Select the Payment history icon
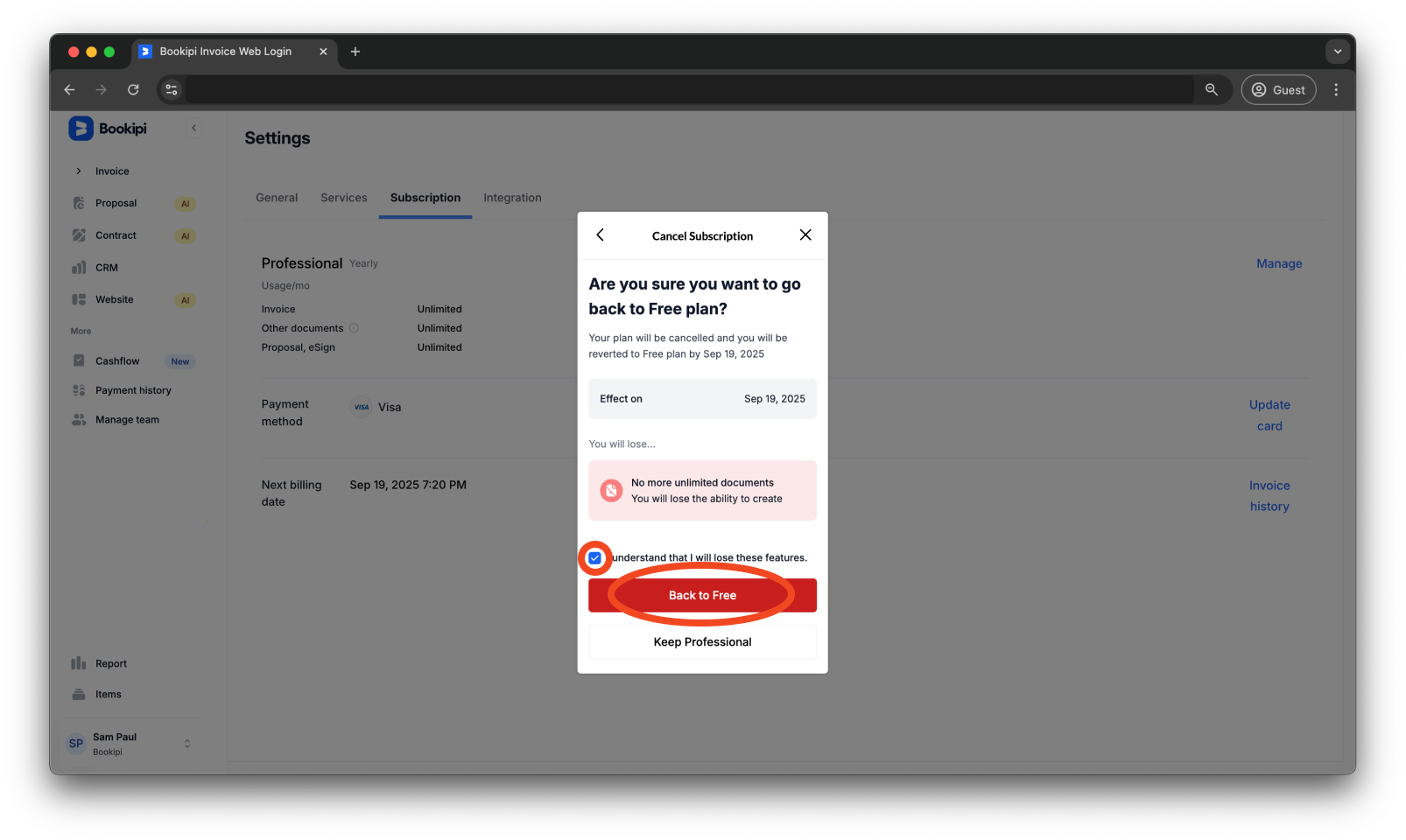Image resolution: width=1406 pixels, height=840 pixels. click(80, 389)
